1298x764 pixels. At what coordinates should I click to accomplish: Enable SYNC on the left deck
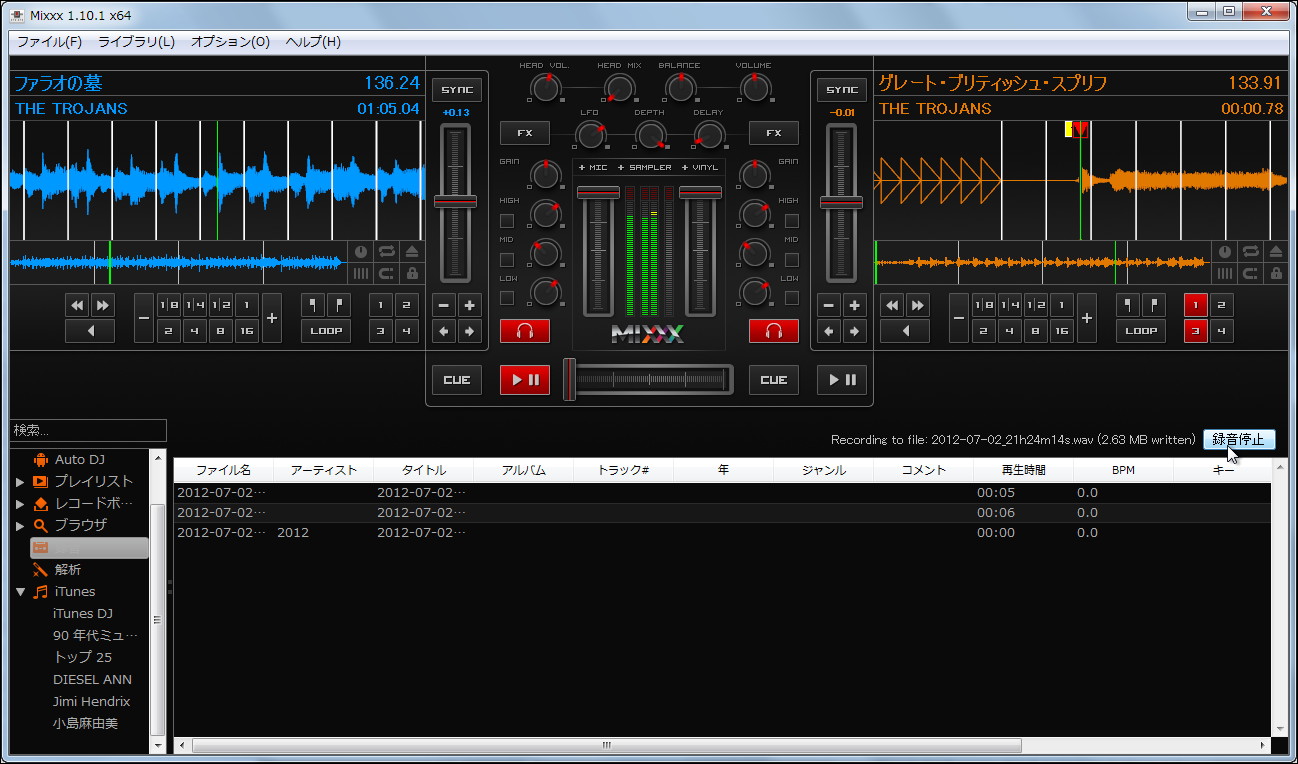point(456,89)
